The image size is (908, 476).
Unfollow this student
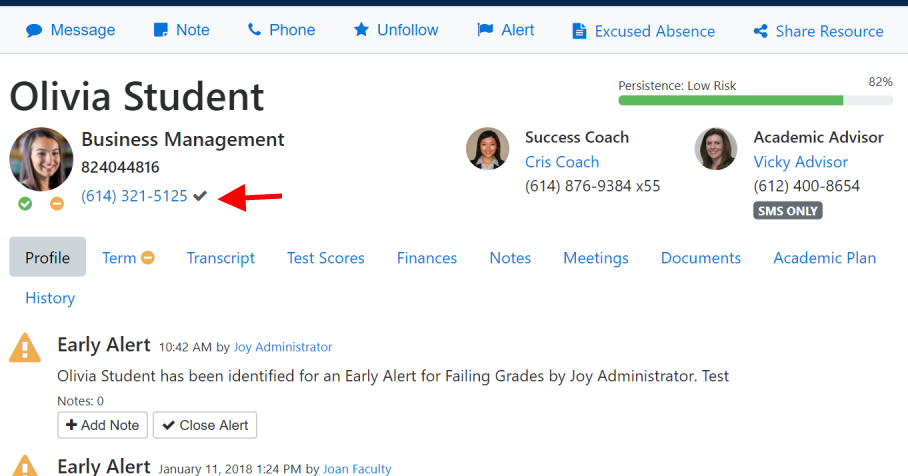(396, 30)
